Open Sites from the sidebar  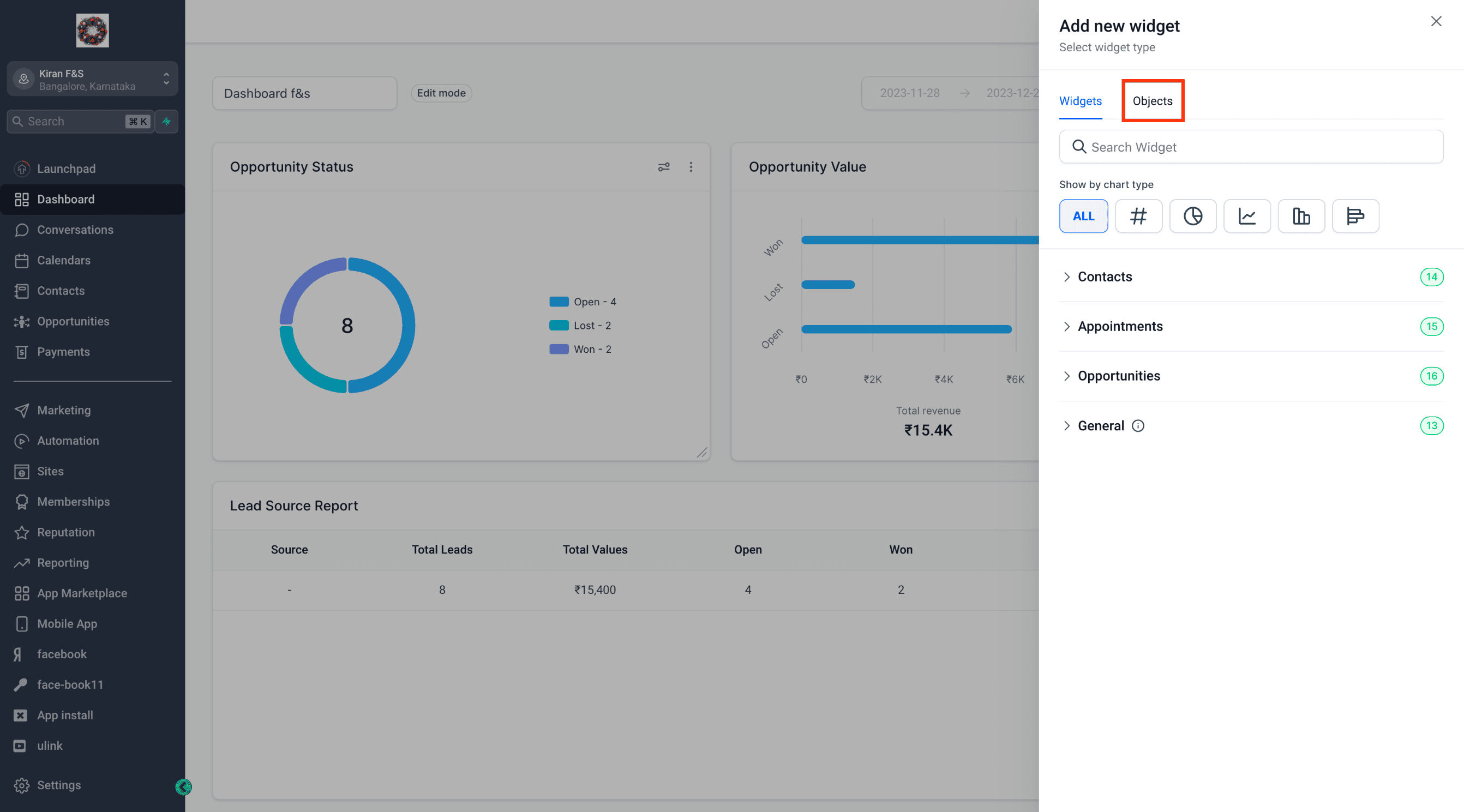[92, 471]
